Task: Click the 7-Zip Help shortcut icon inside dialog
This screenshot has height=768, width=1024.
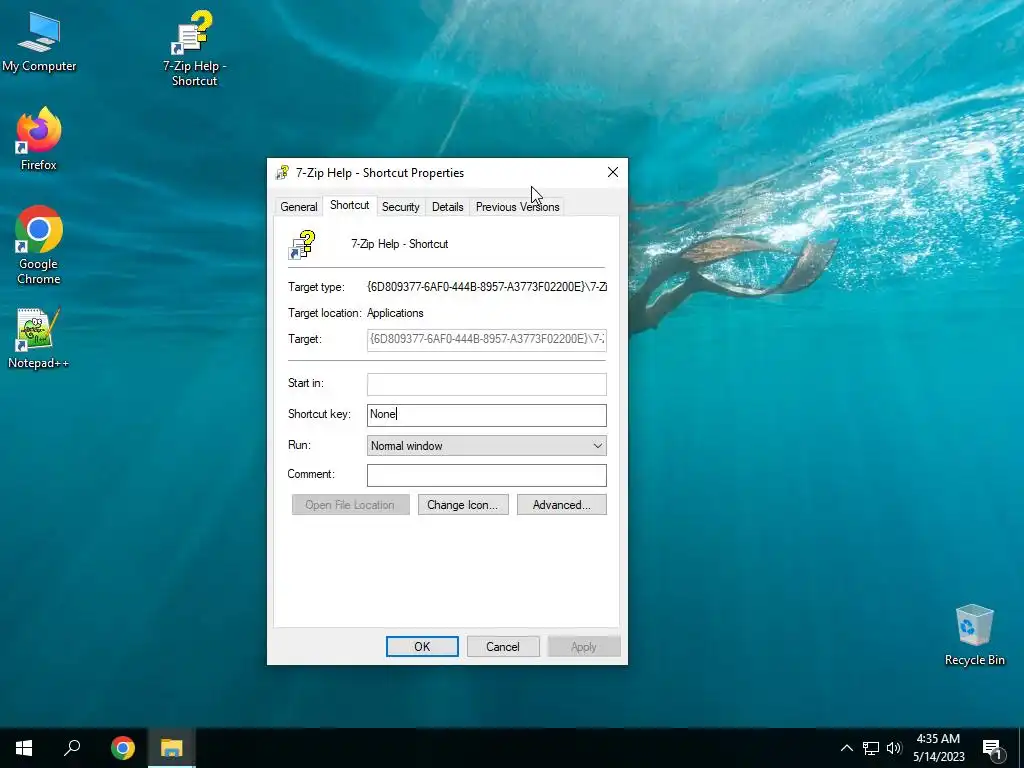Action: 302,245
